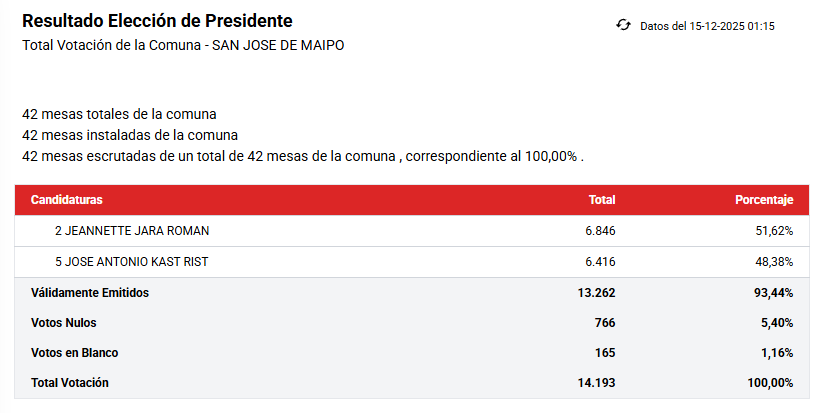This screenshot has height=413, width=829.
Task: Click the Votos Nulos row label
Action: 64,323
